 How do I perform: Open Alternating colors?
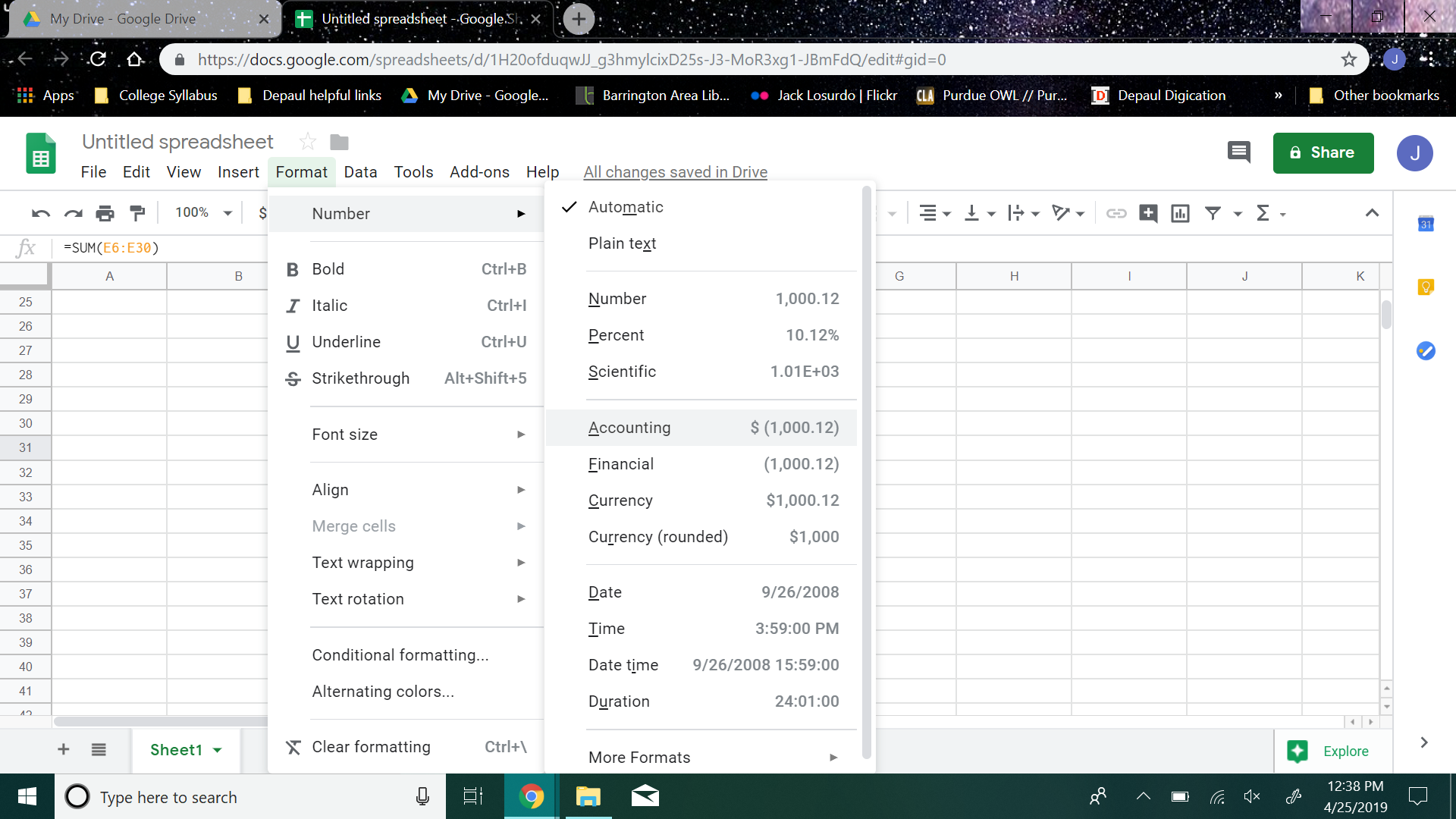tap(406, 692)
